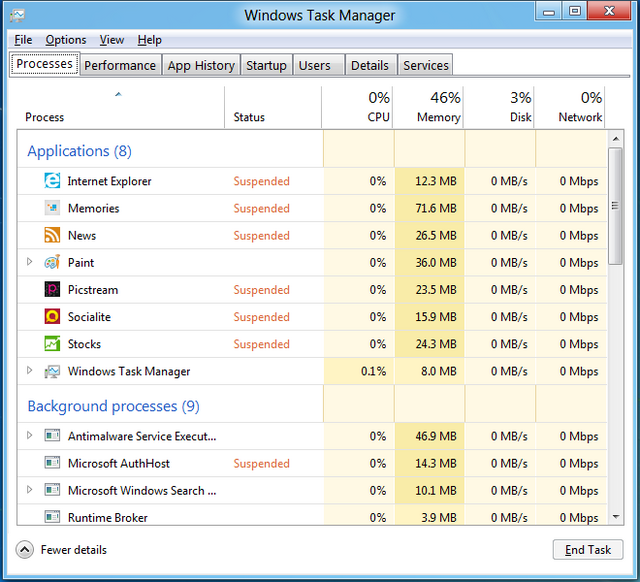Click the Windows Task Manager row icon
The image size is (640, 582).
[52, 371]
